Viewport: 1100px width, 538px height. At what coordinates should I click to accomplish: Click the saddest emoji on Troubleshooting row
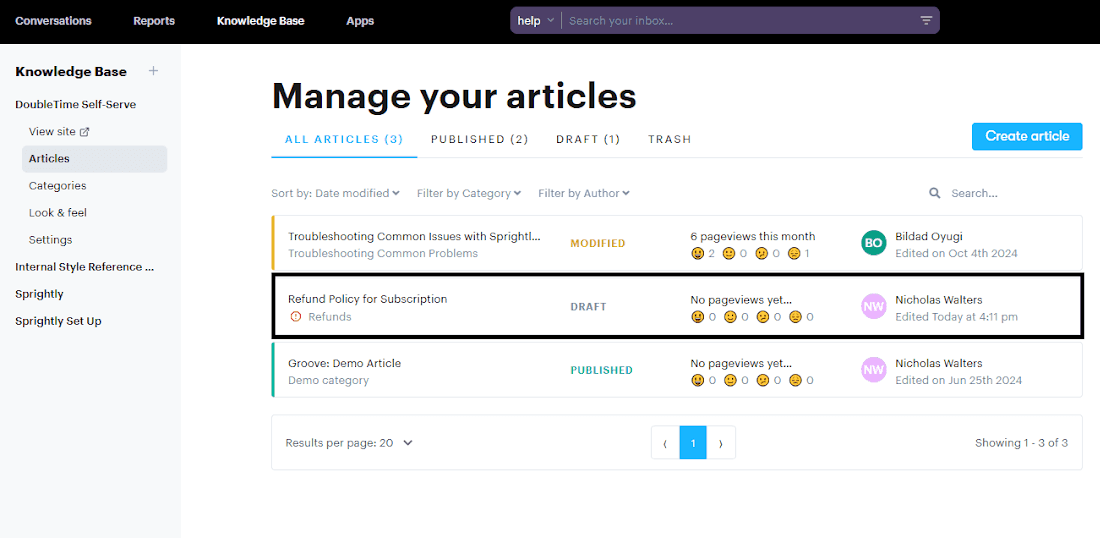tap(795, 253)
